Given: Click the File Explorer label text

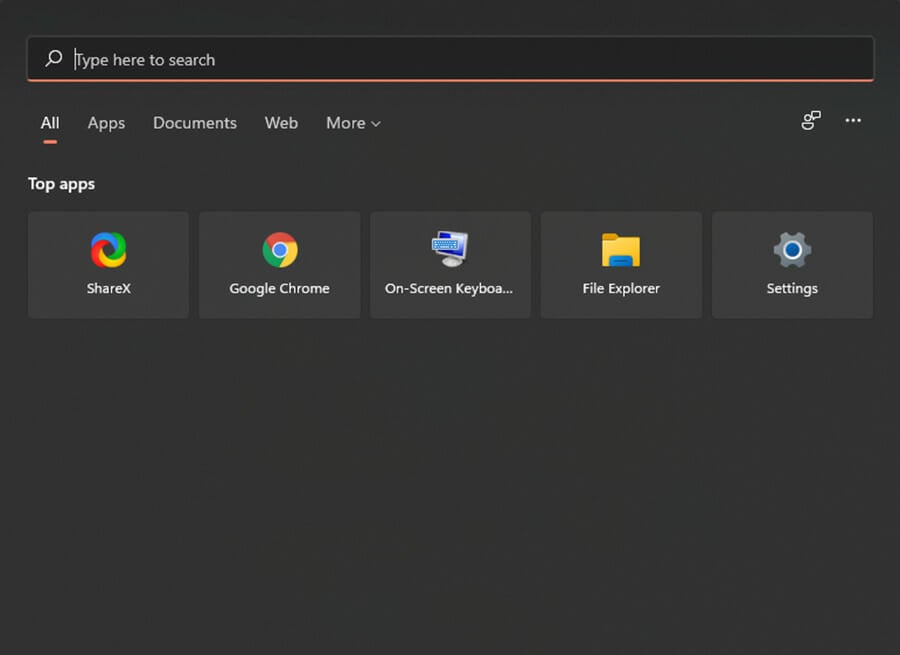Looking at the screenshot, I should 621,289.
